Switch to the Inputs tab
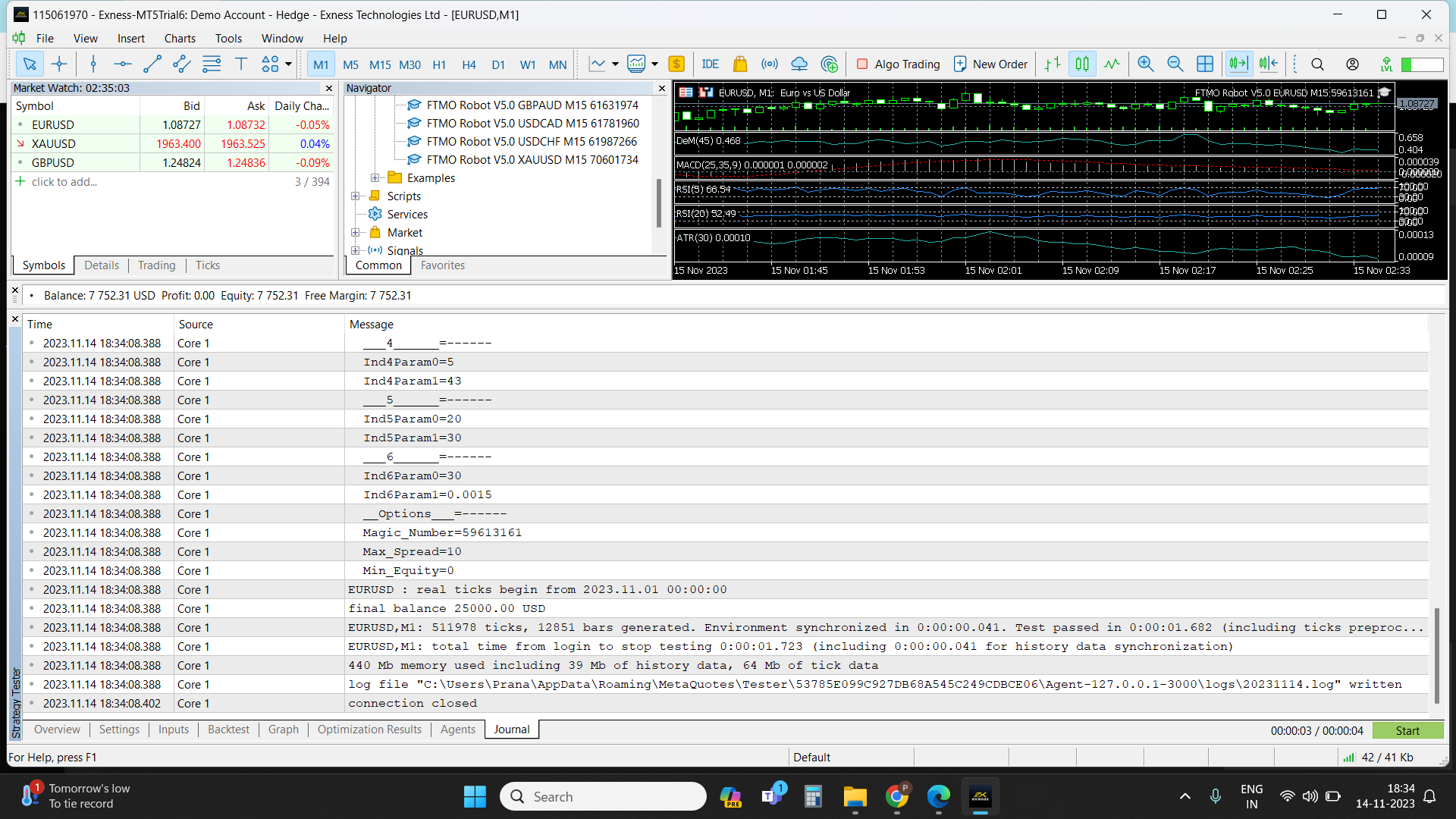The width and height of the screenshot is (1456, 819). point(174,730)
